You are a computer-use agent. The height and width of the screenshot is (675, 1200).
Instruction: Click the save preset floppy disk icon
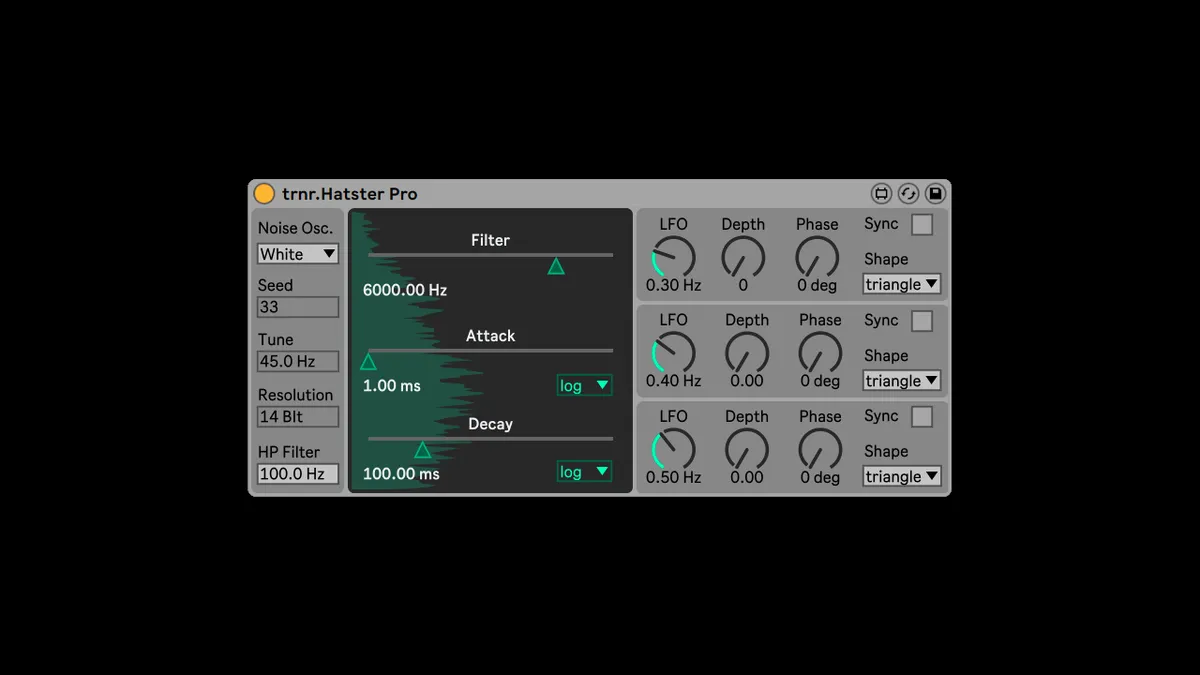point(935,194)
